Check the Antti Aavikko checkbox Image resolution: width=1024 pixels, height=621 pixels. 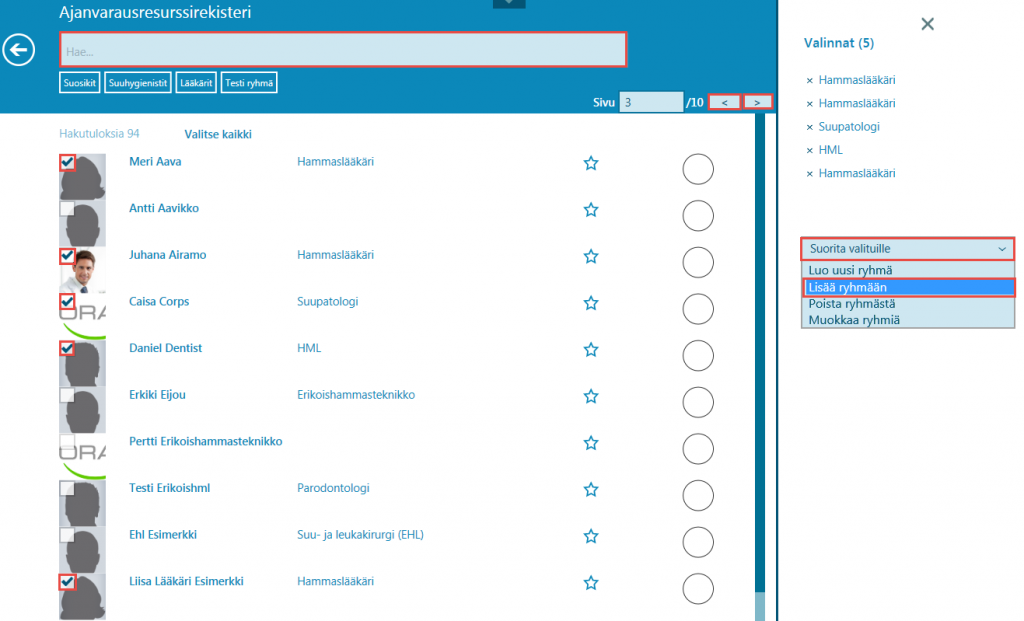coord(67,209)
